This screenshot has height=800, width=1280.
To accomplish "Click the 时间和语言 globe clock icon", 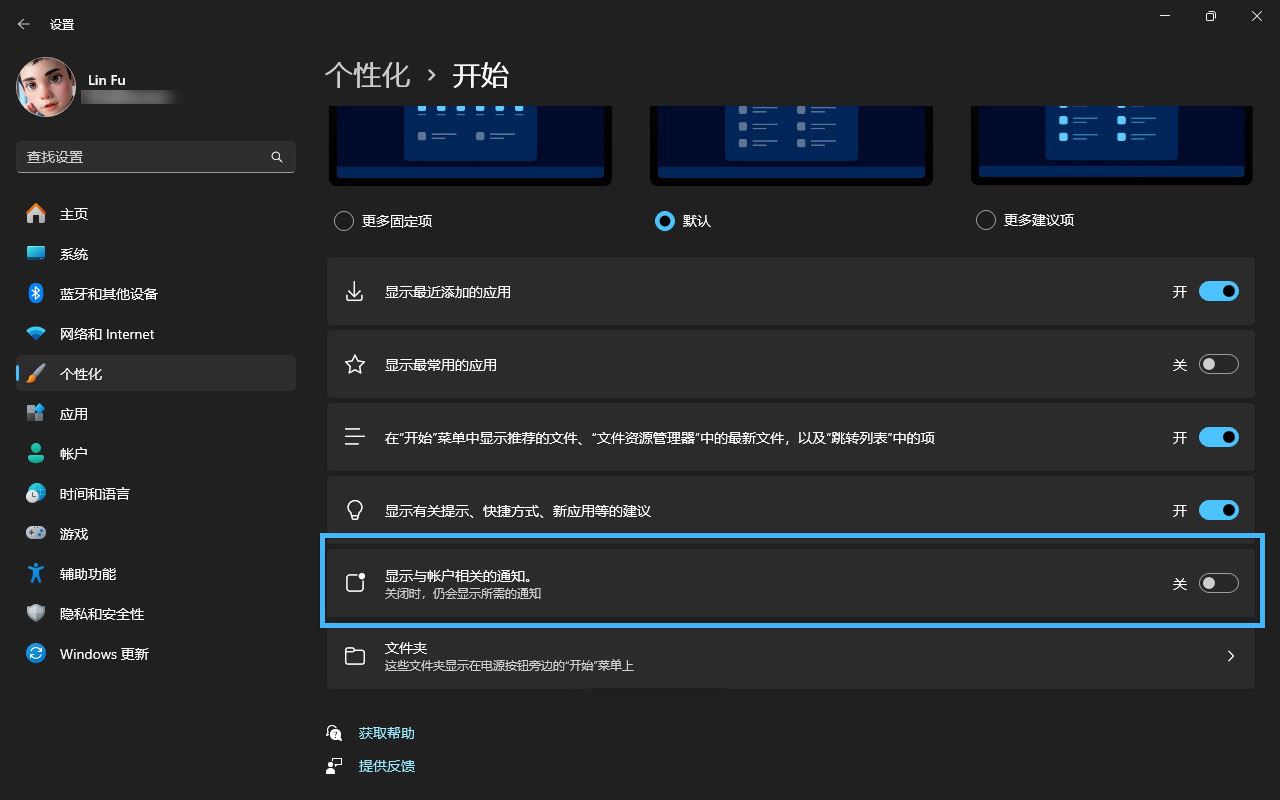I will tap(36, 494).
